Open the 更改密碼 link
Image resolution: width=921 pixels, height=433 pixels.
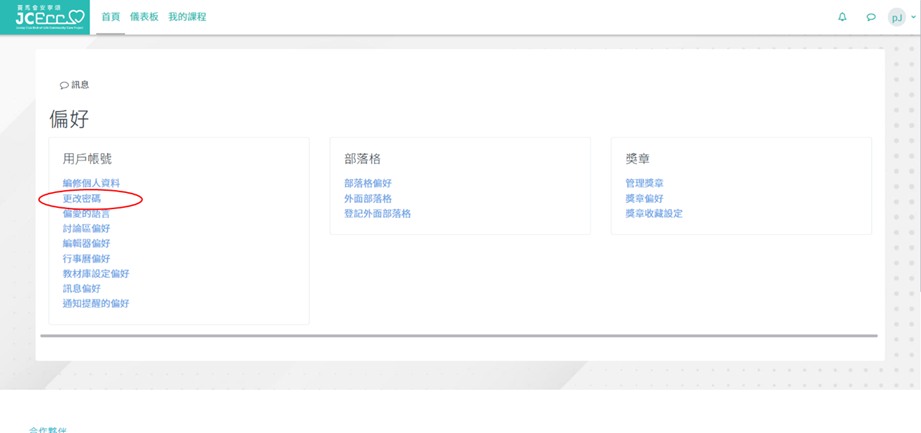(x=82, y=198)
